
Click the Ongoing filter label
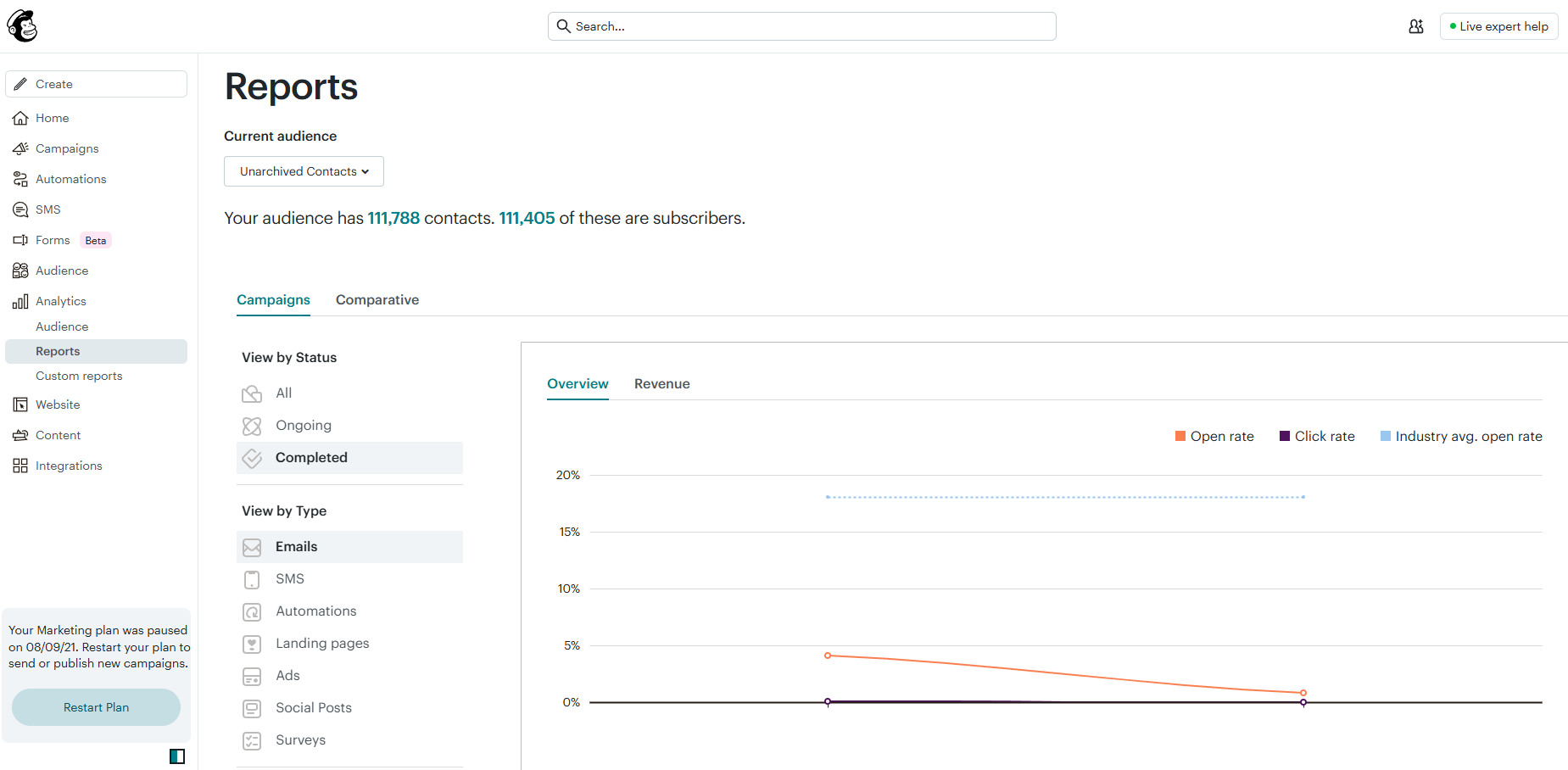click(304, 426)
